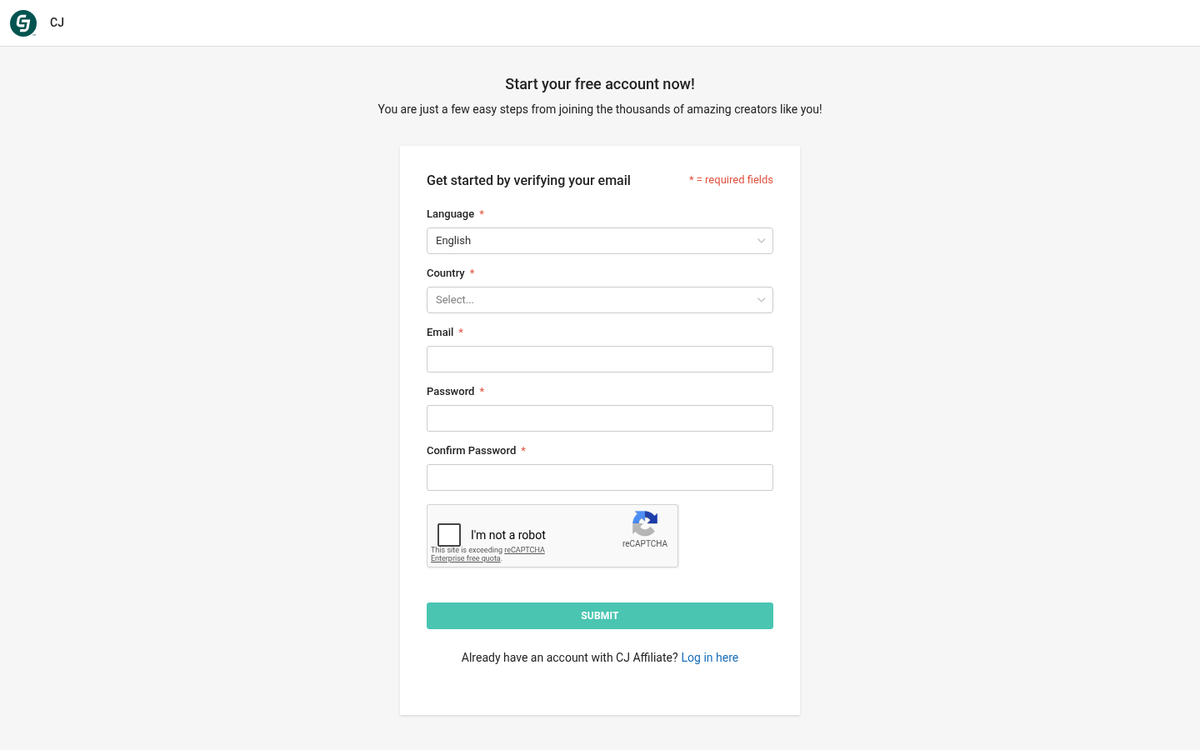Image resolution: width=1200 pixels, height=750 pixels.
Task: Click the "* = required fields" note
Action: tap(731, 179)
